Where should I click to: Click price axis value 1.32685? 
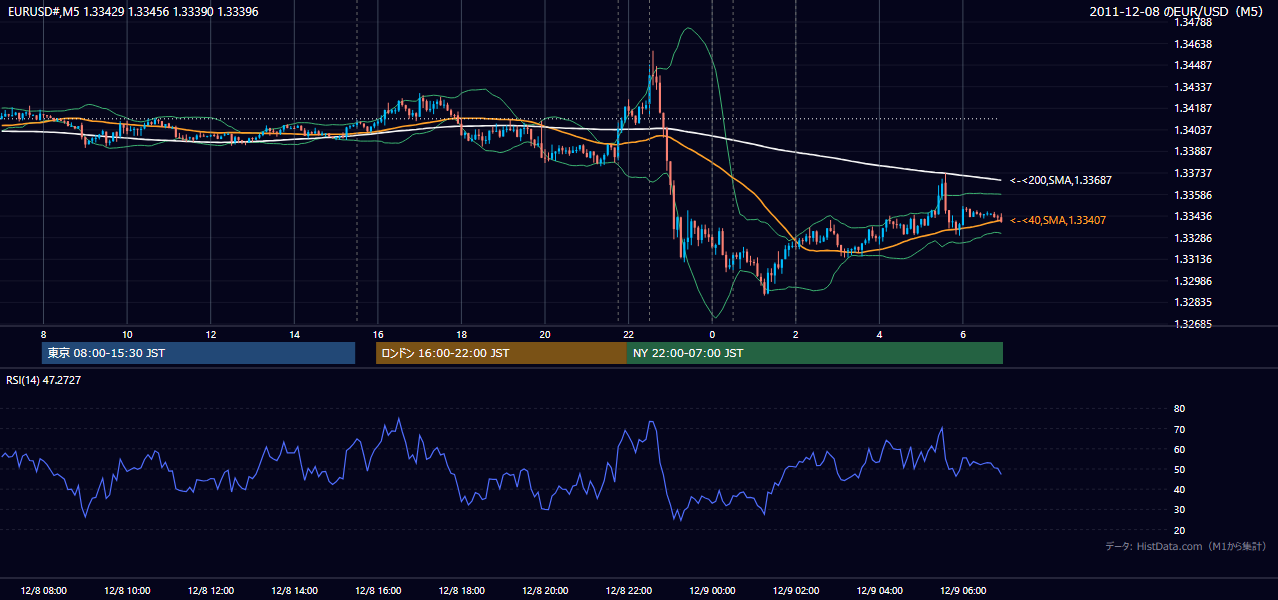(x=1194, y=324)
